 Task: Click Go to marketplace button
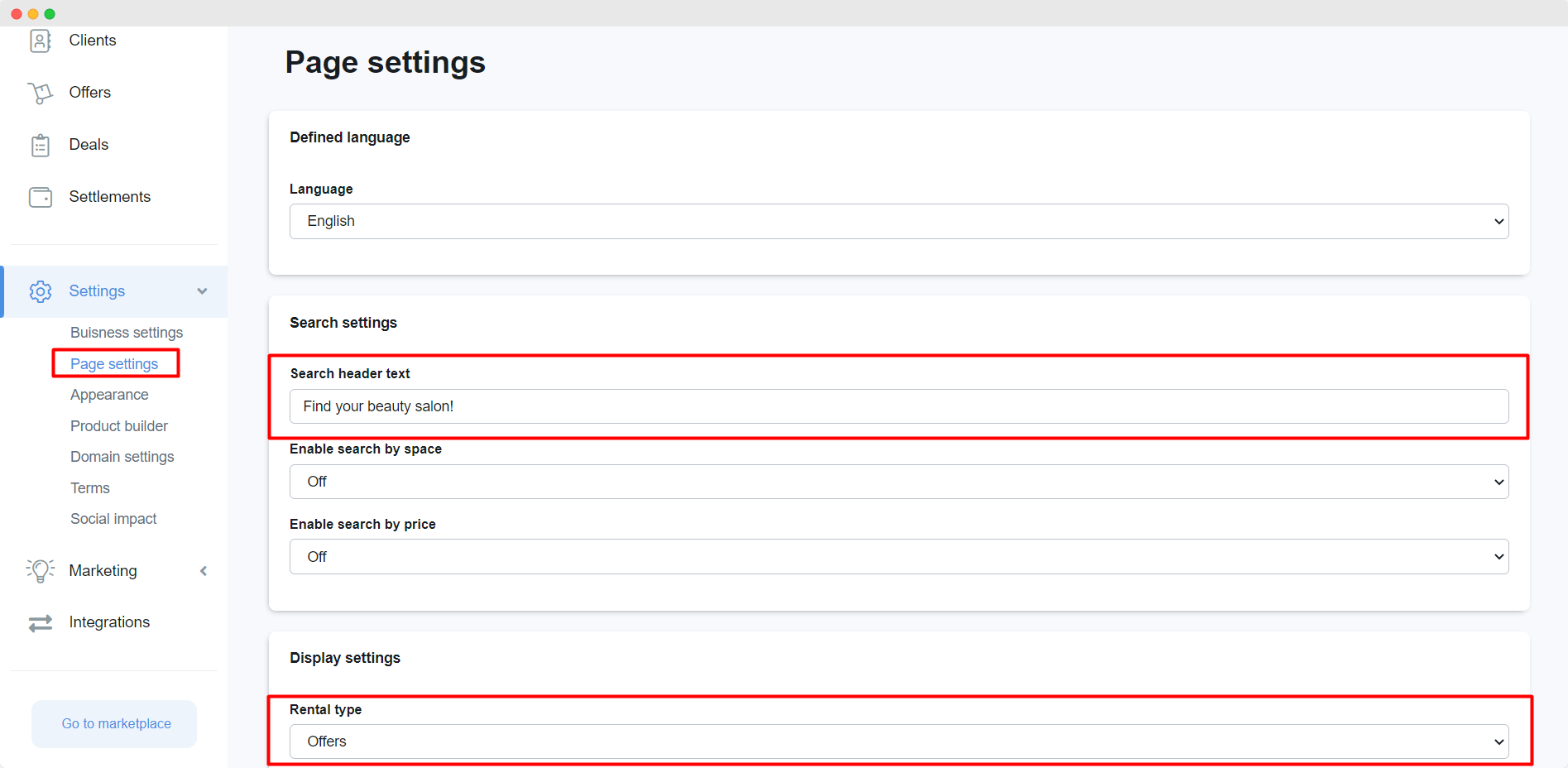[x=114, y=724]
